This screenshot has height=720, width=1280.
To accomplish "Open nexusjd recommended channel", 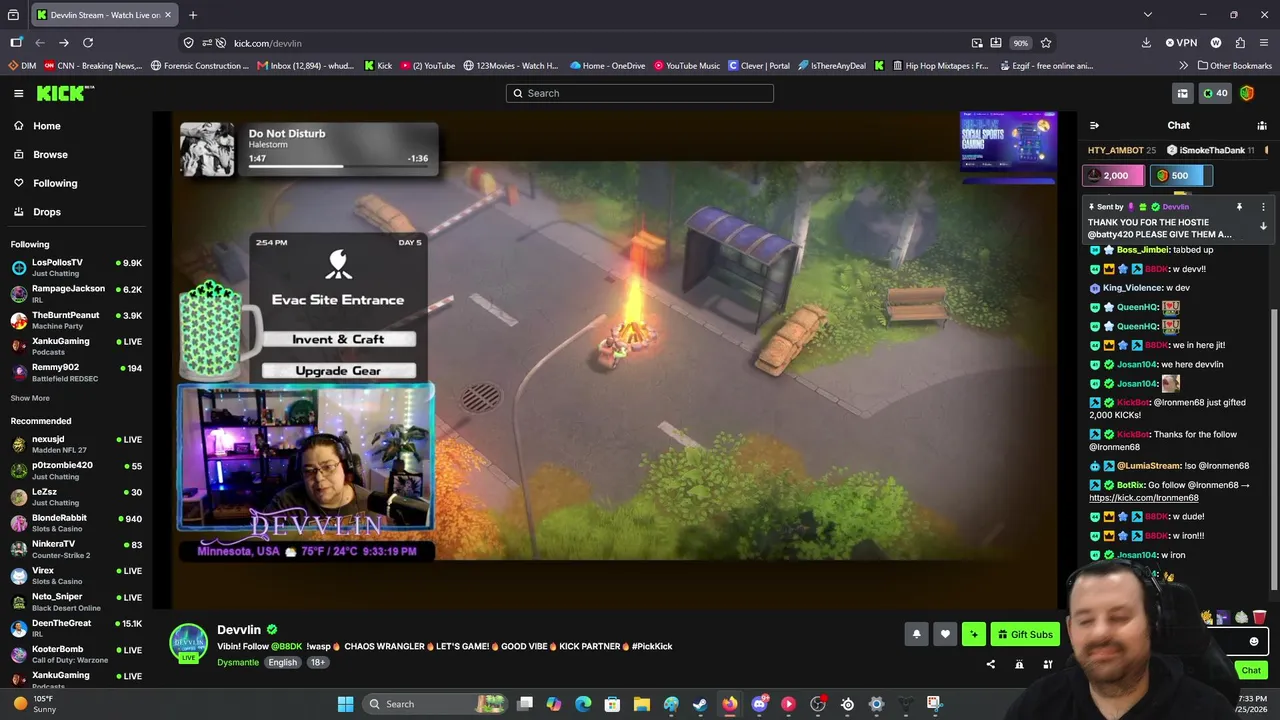I will pos(76,444).
